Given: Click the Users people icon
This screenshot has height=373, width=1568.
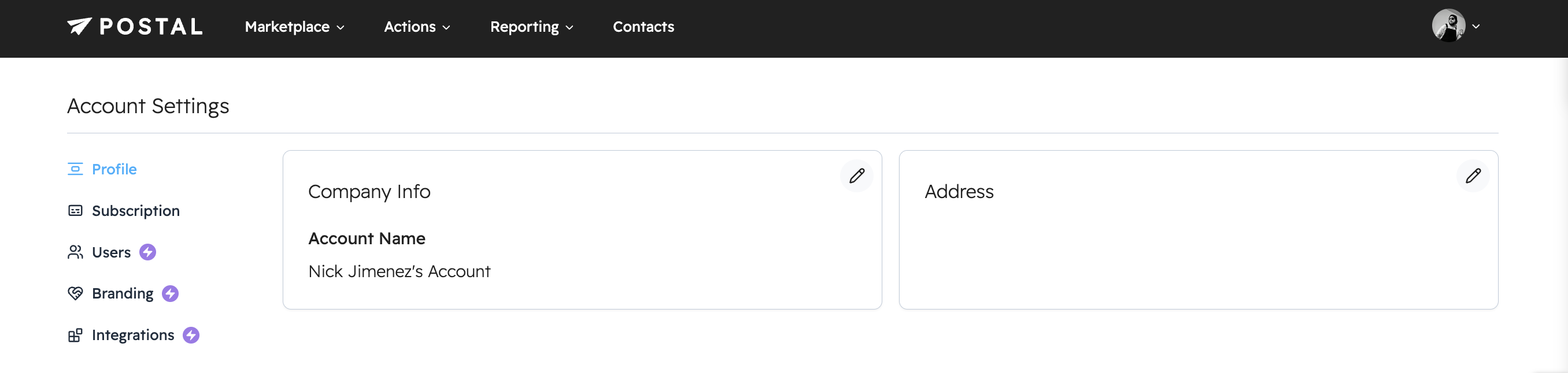Looking at the screenshot, I should (x=75, y=252).
